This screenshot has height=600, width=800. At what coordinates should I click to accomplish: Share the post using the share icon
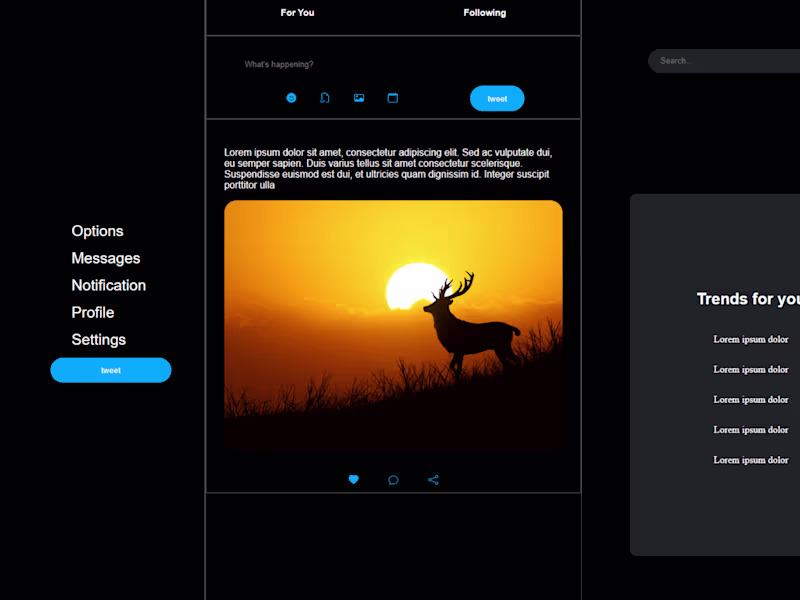pyautogui.click(x=433, y=480)
